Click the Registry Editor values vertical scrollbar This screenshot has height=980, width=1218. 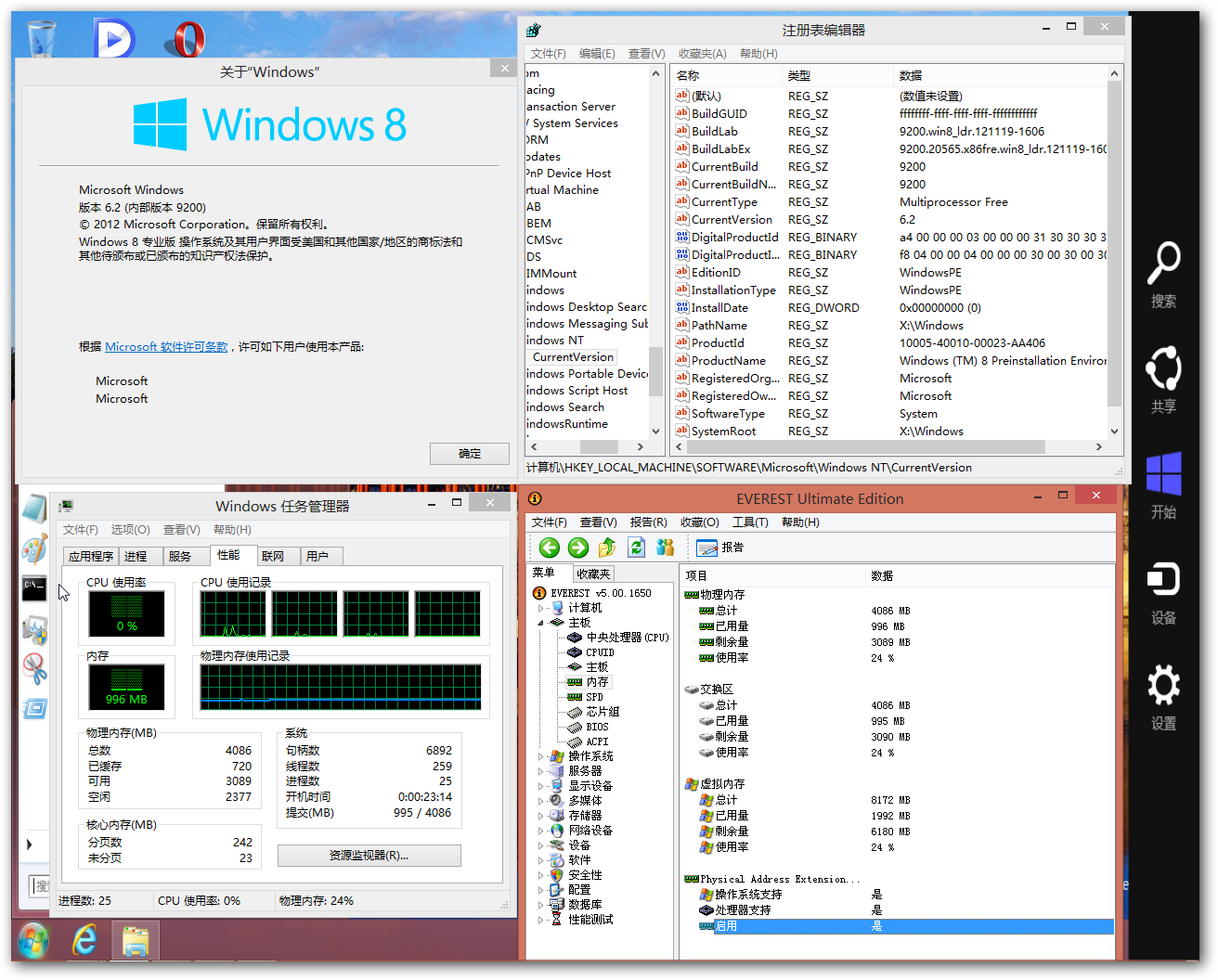coord(1115,251)
